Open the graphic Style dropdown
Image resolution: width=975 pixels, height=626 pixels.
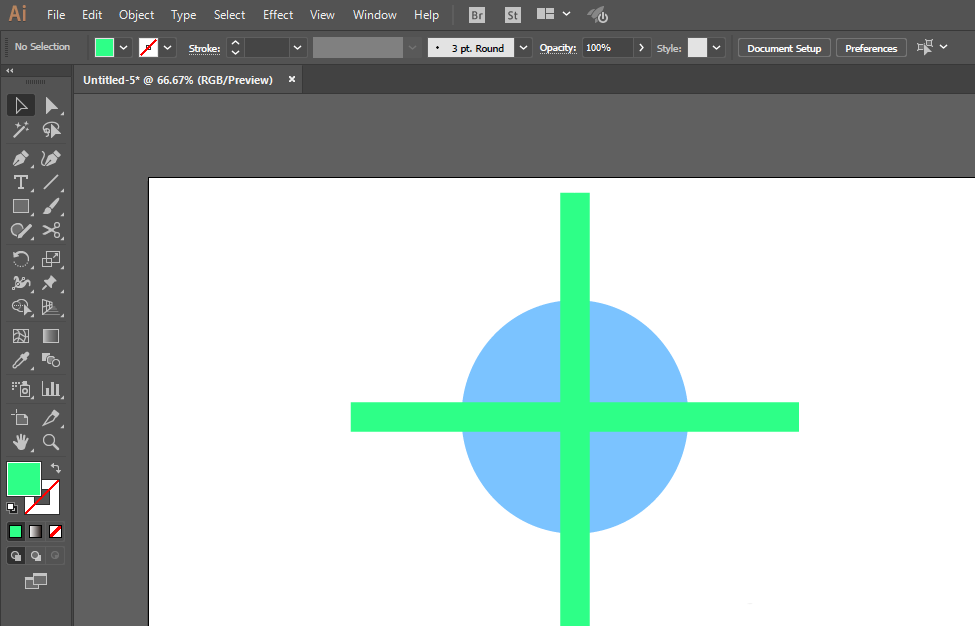717,48
